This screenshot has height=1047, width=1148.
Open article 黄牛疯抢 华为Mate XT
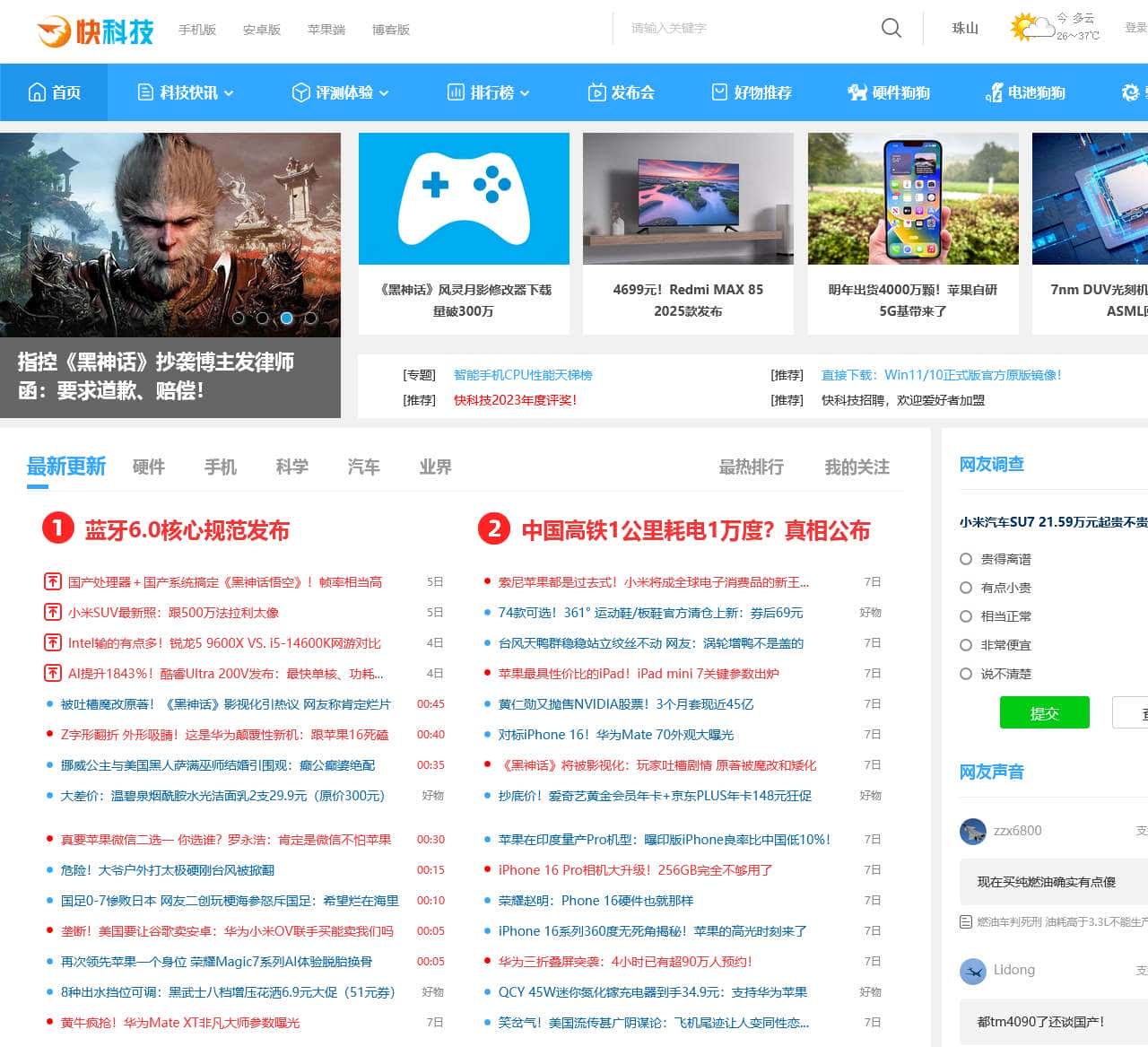[180, 1023]
